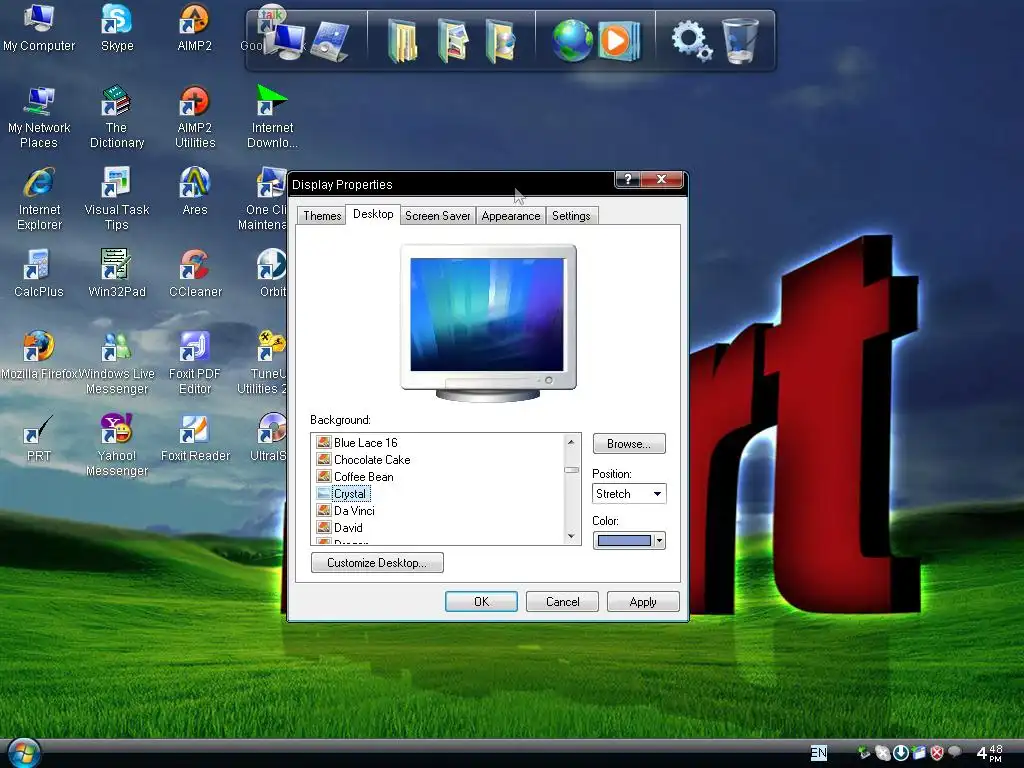Click the taskbar clock showing 4:48 PM
The height and width of the screenshot is (768, 1024).
click(x=989, y=753)
